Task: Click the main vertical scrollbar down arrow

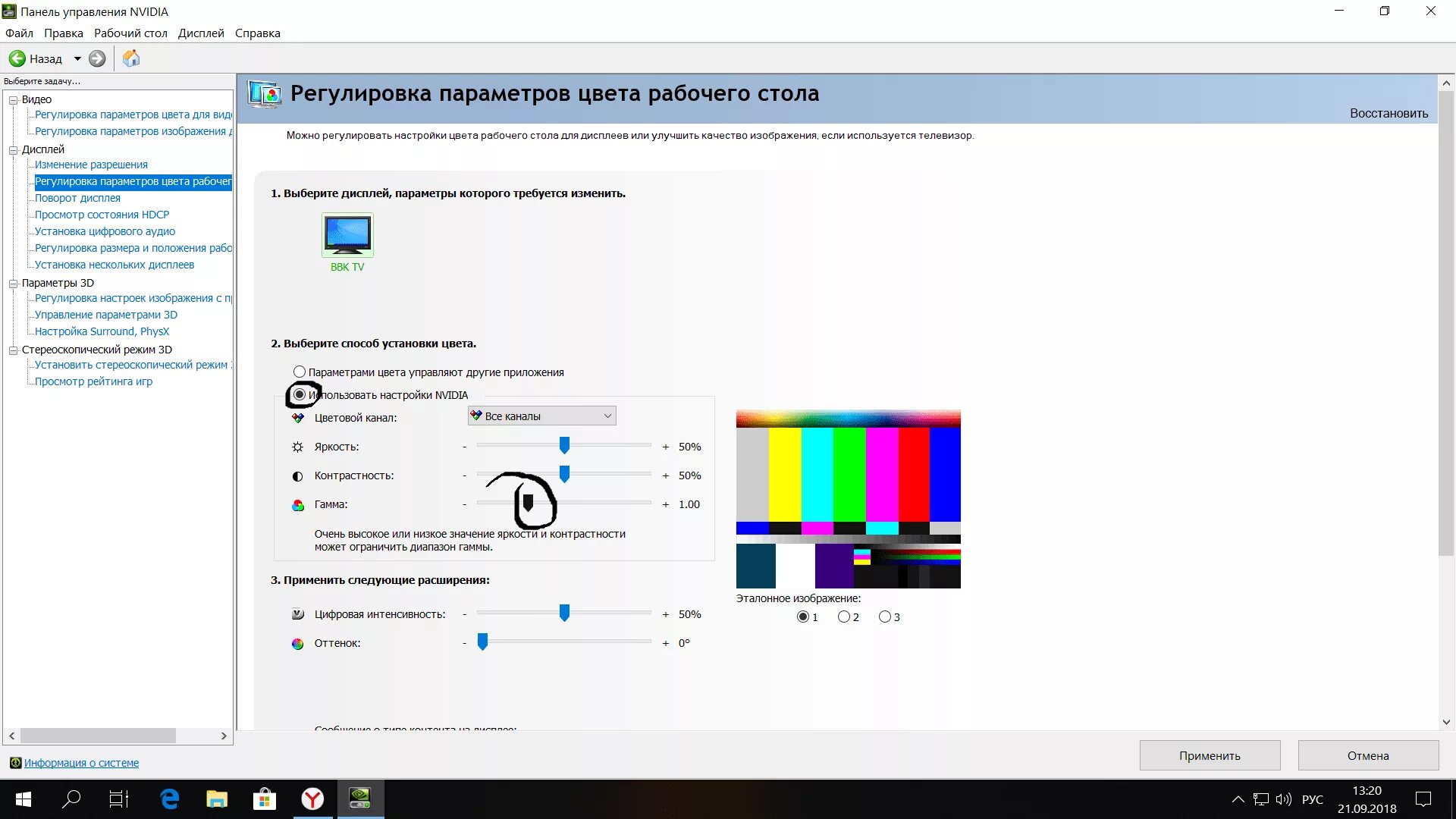Action: coord(1446,722)
